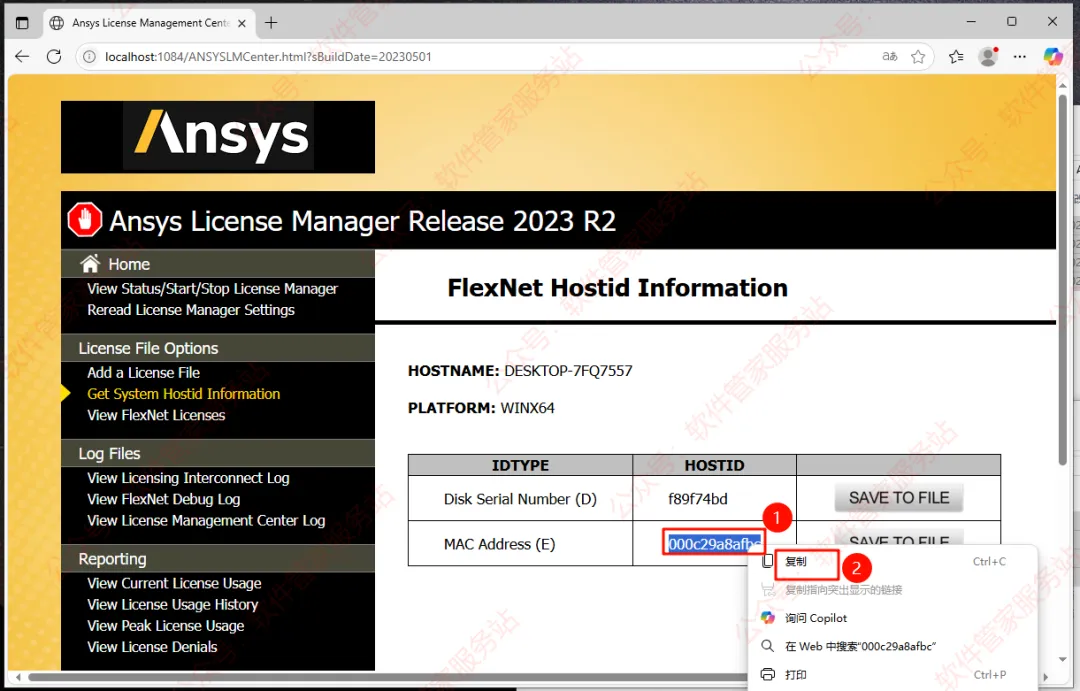The height and width of the screenshot is (691, 1080).
Task: Click highlighted MAC hostid 000c29a8afbc
Action: coord(714,544)
